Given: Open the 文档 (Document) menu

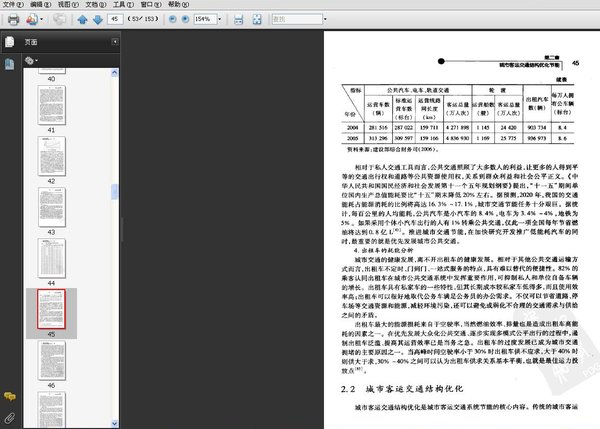Looking at the screenshot, I should pyautogui.click(x=96, y=4).
